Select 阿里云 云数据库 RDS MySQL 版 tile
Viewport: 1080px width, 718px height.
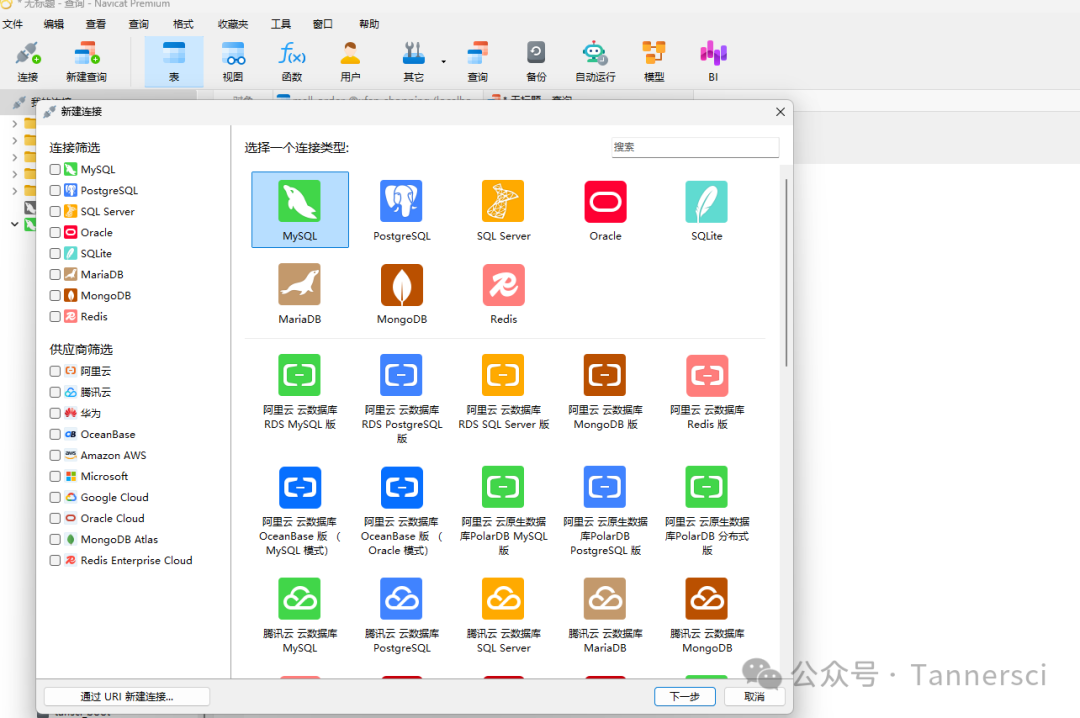point(300,392)
